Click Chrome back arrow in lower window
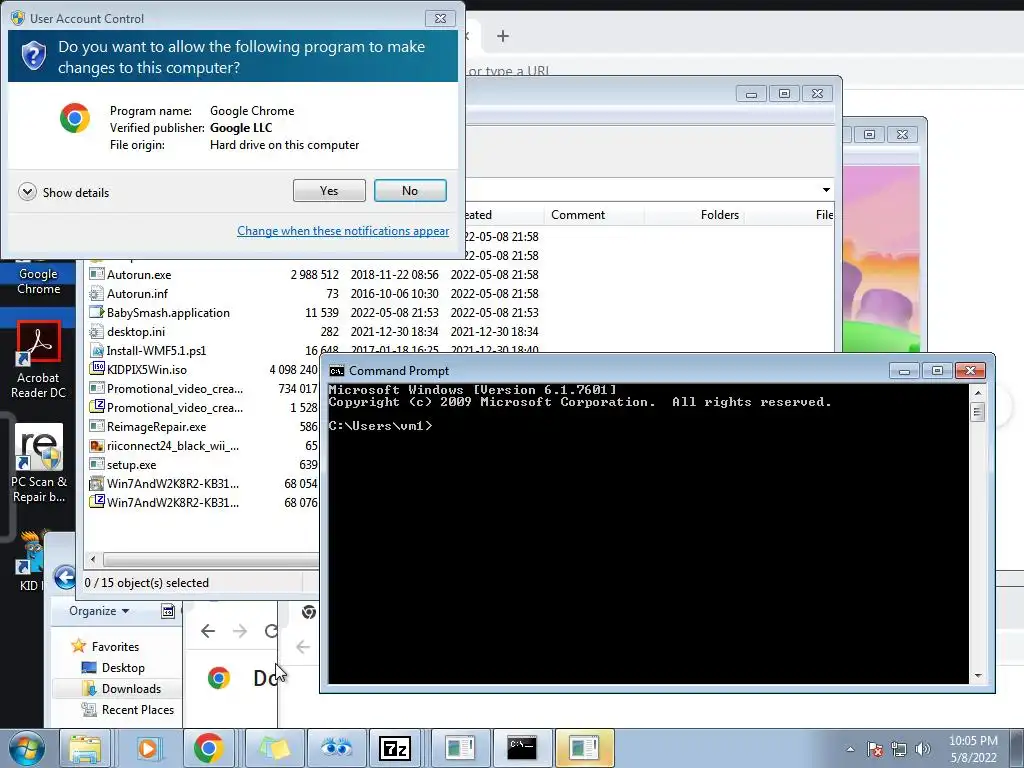This screenshot has height=768, width=1024. tap(208, 631)
